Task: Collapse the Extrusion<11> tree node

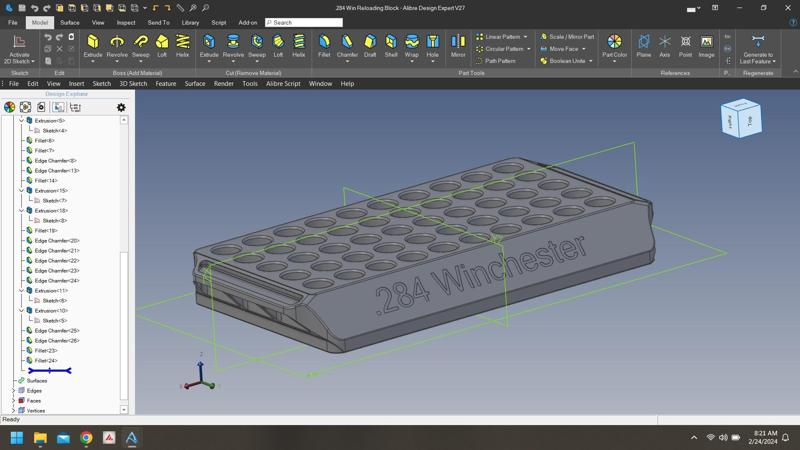Action: tap(21, 290)
